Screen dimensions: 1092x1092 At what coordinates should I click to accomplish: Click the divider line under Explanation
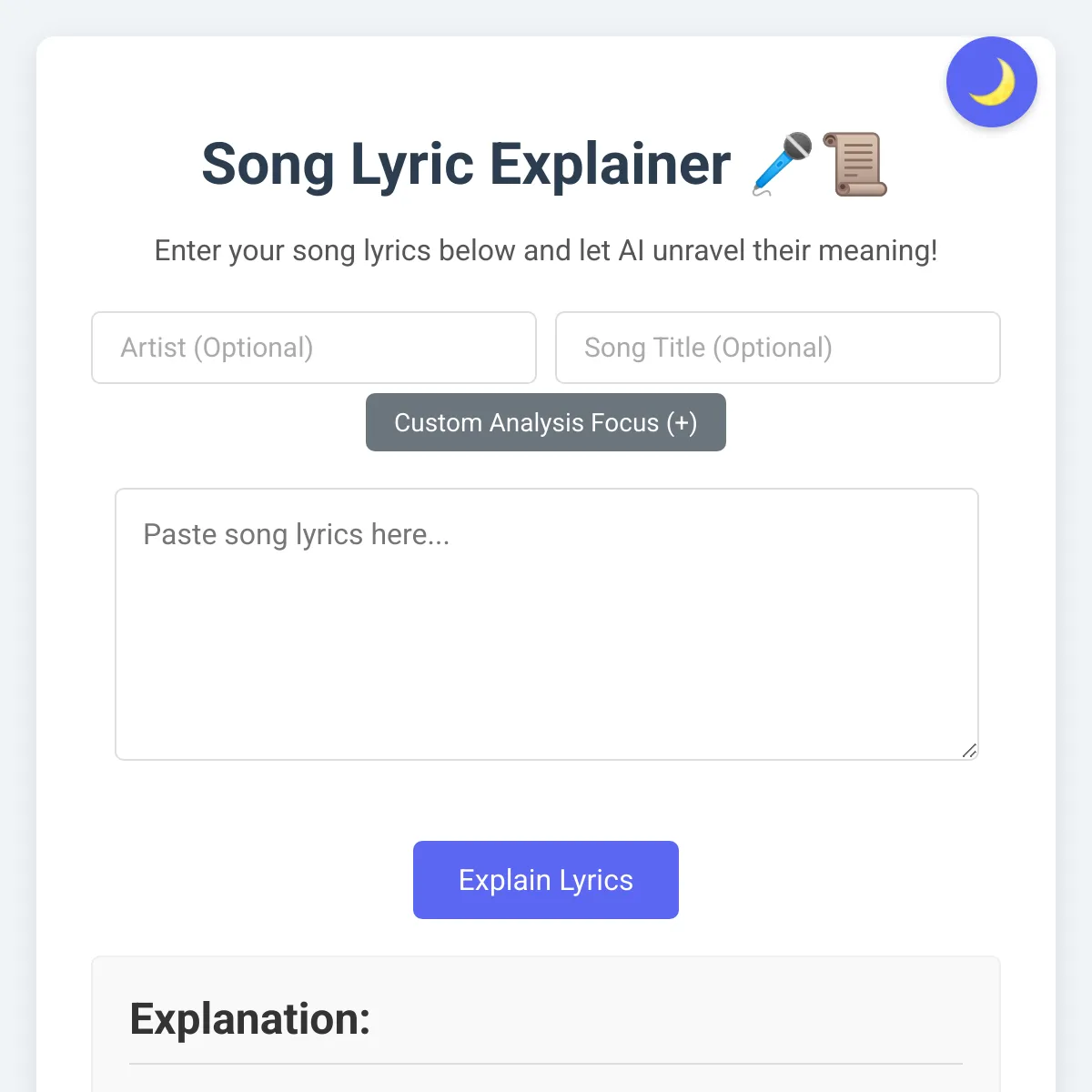tap(546, 1064)
